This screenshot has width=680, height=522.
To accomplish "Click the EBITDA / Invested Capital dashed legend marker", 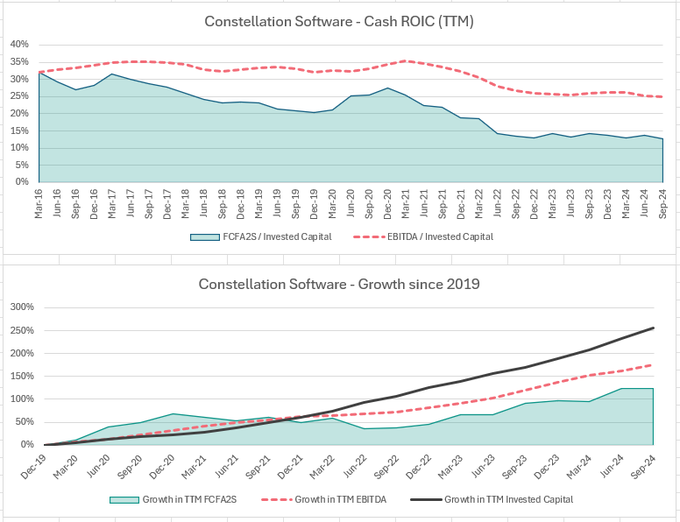I will [x=369, y=237].
